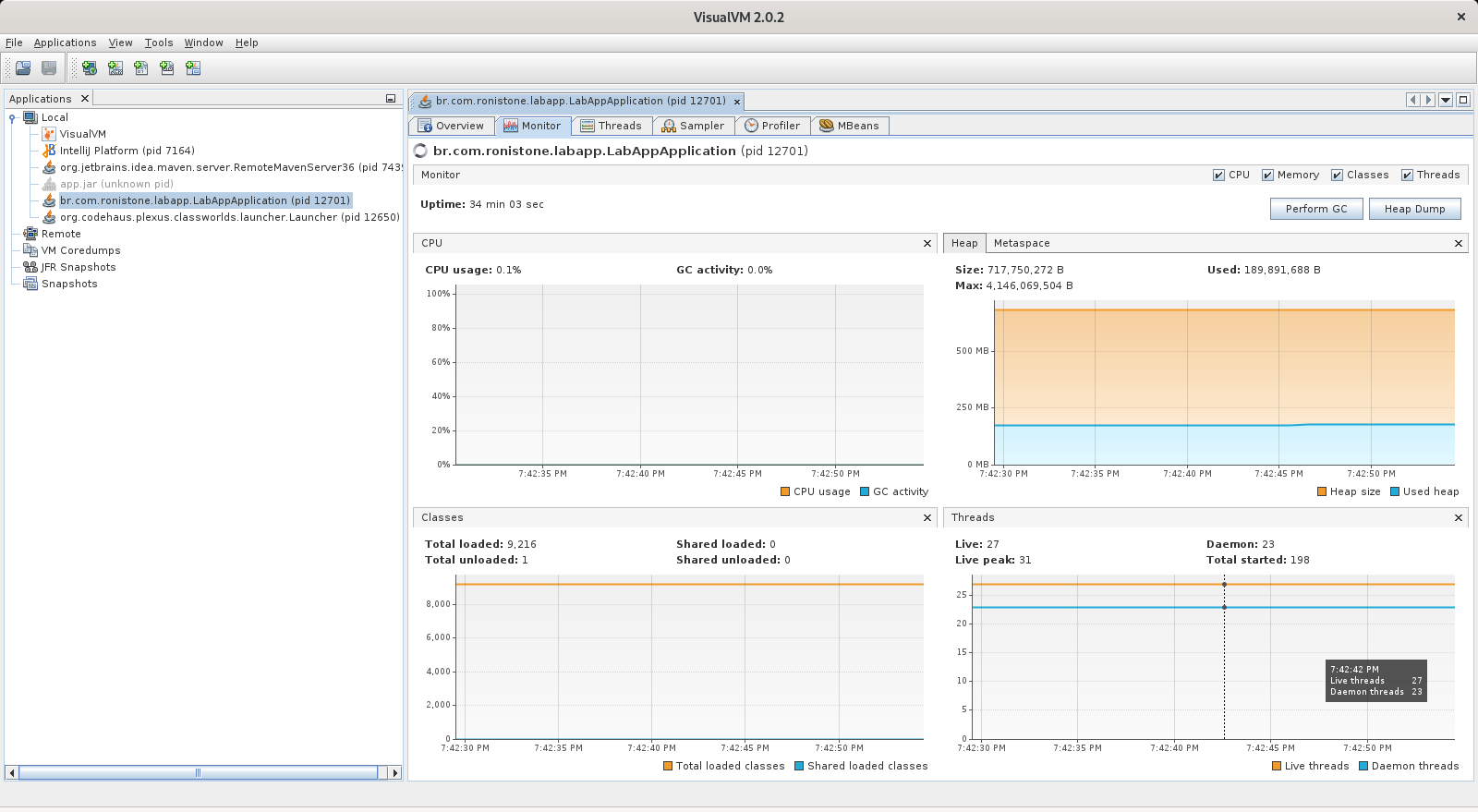Screen dimensions: 1478x812
Task: Open the Applications menu
Action: click(x=65, y=42)
